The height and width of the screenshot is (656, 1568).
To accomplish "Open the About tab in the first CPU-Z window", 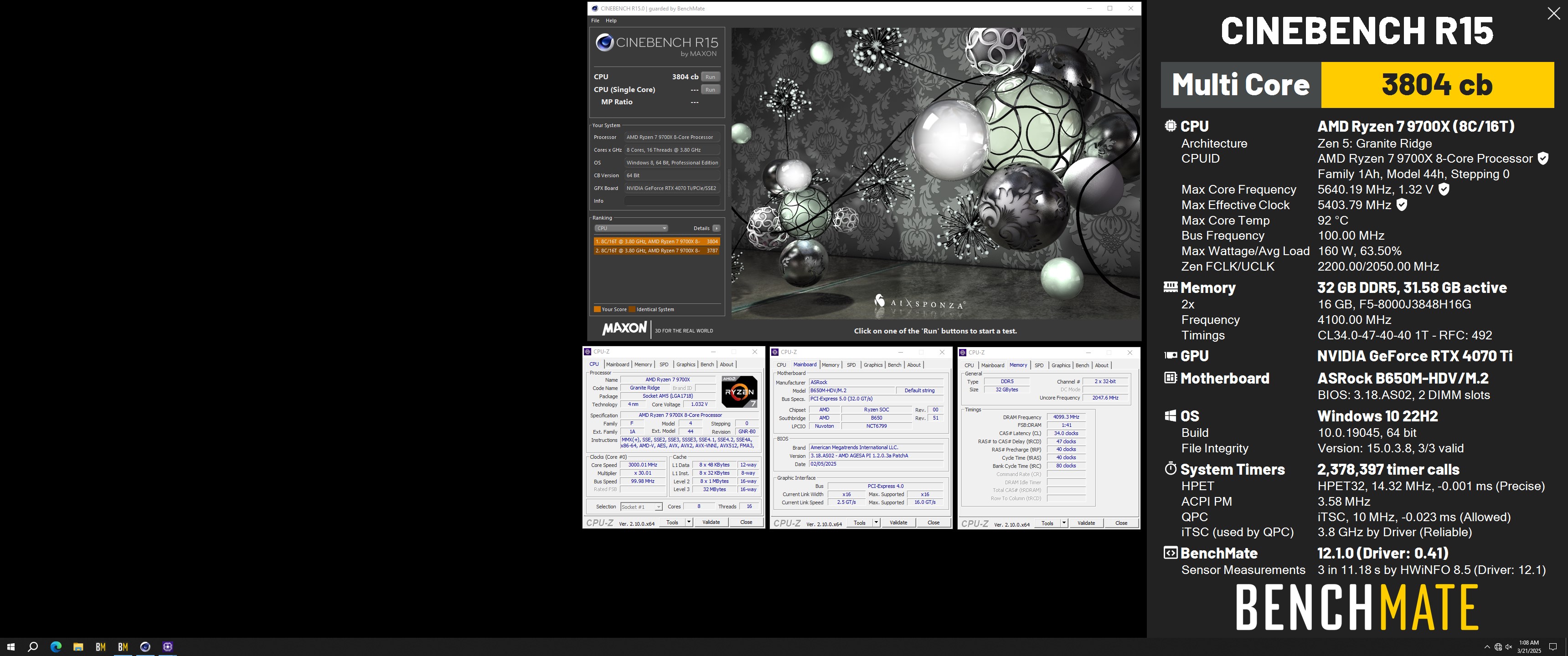I will pyautogui.click(x=727, y=364).
